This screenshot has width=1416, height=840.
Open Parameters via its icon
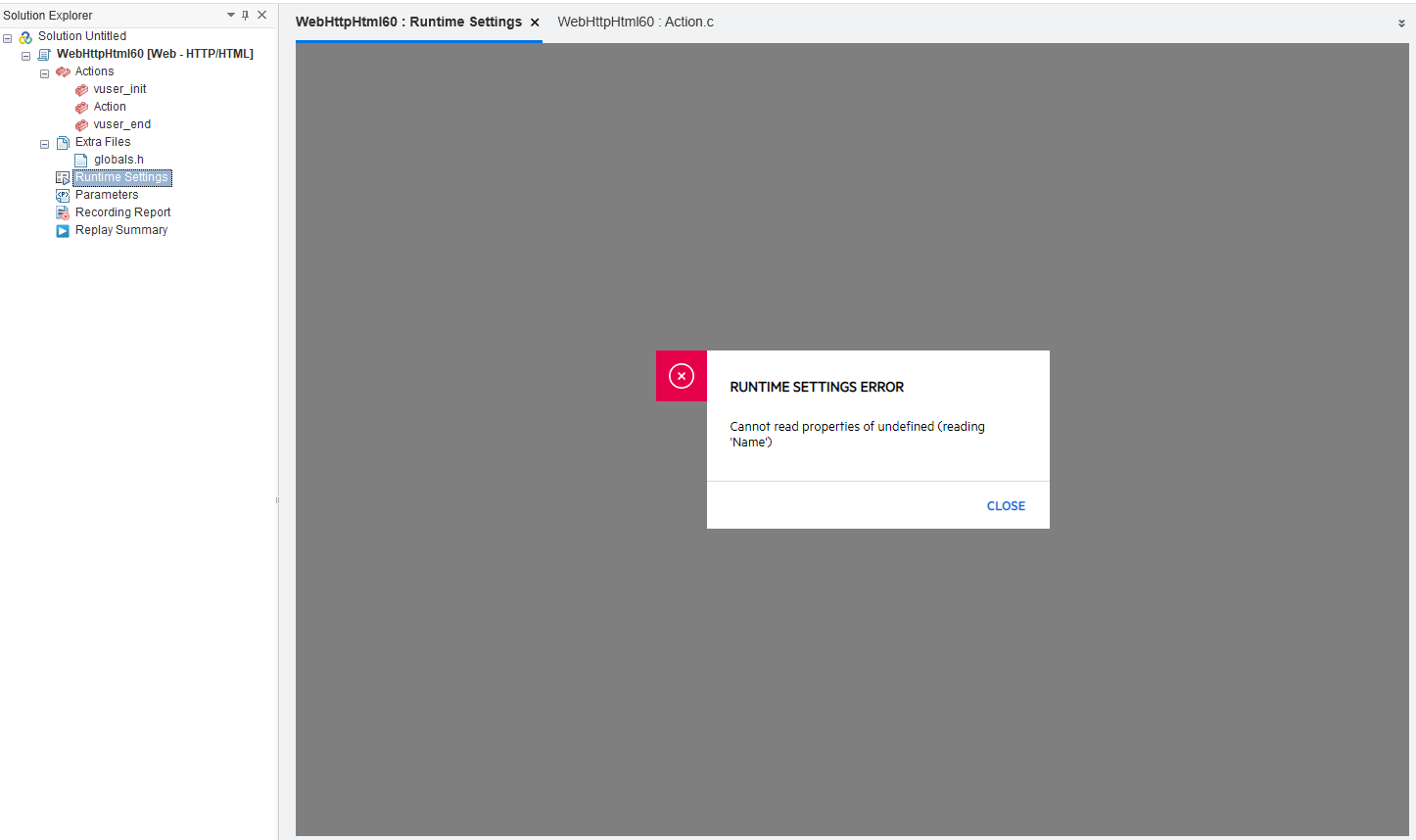[x=63, y=195]
